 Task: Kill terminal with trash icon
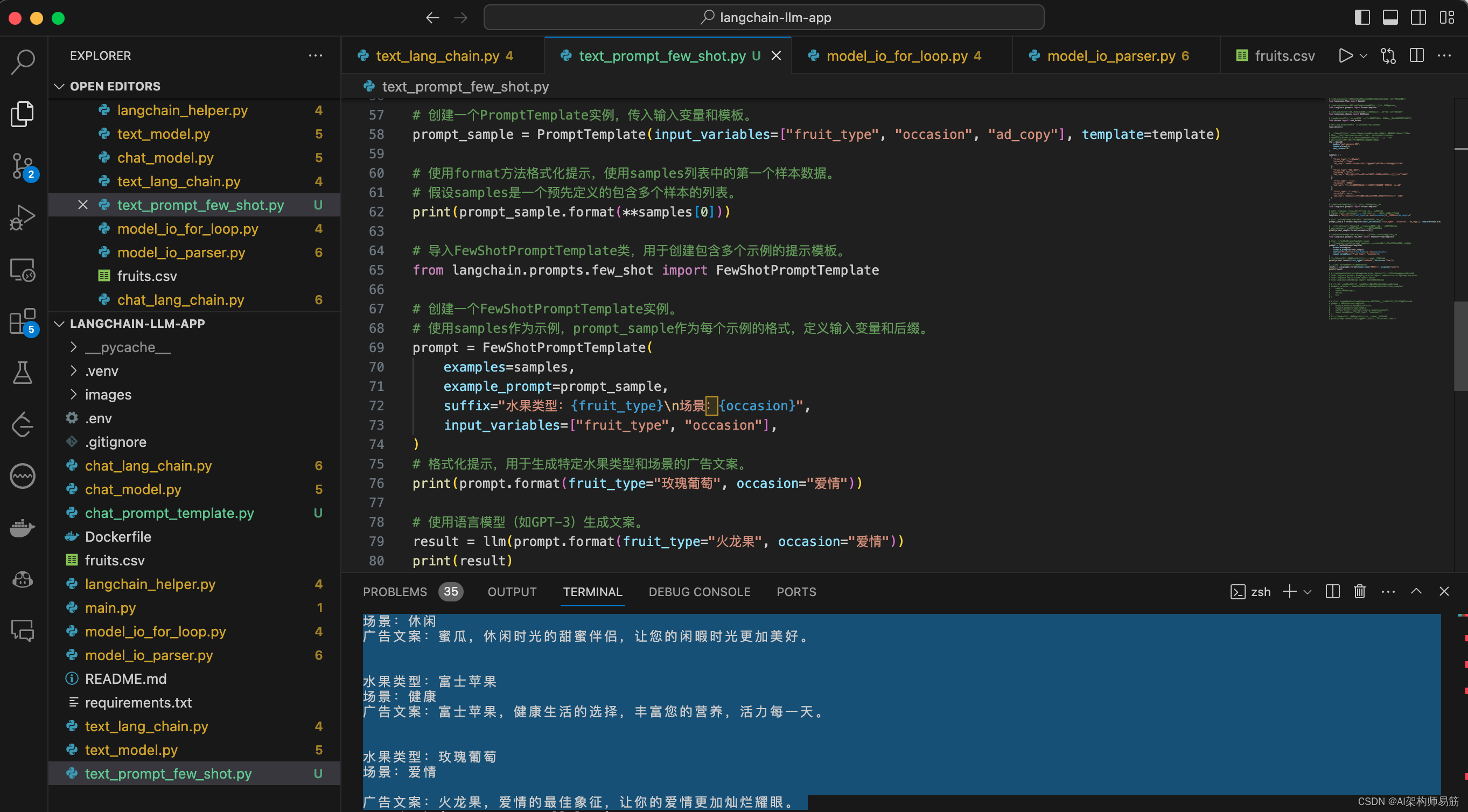pyautogui.click(x=1360, y=591)
